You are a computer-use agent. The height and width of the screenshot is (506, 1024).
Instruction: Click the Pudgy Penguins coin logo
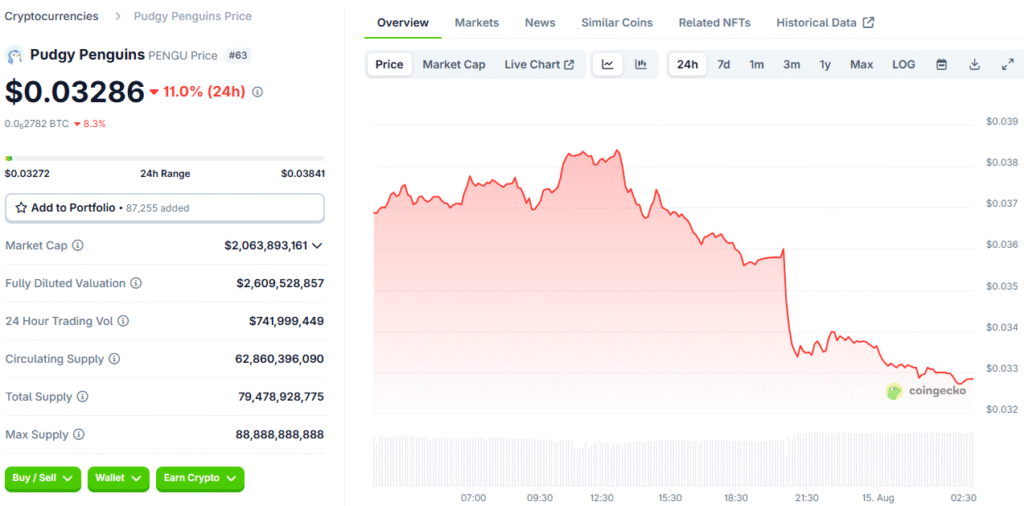click(x=14, y=55)
